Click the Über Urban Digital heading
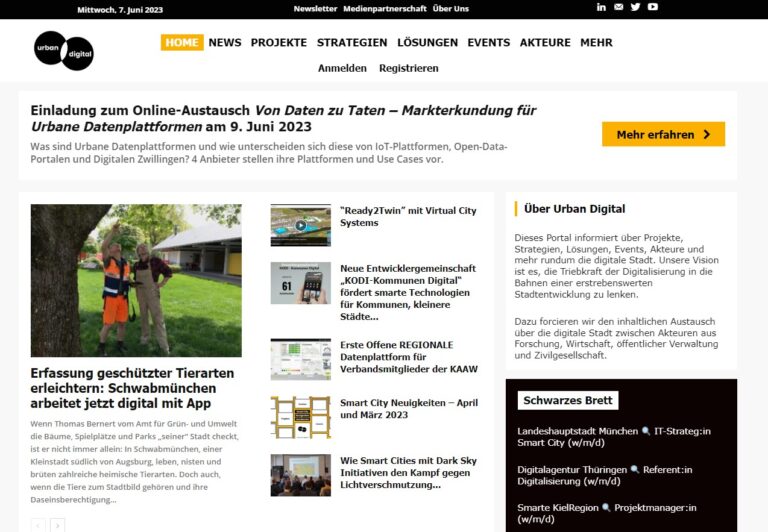The height and width of the screenshot is (532, 768). [575, 209]
